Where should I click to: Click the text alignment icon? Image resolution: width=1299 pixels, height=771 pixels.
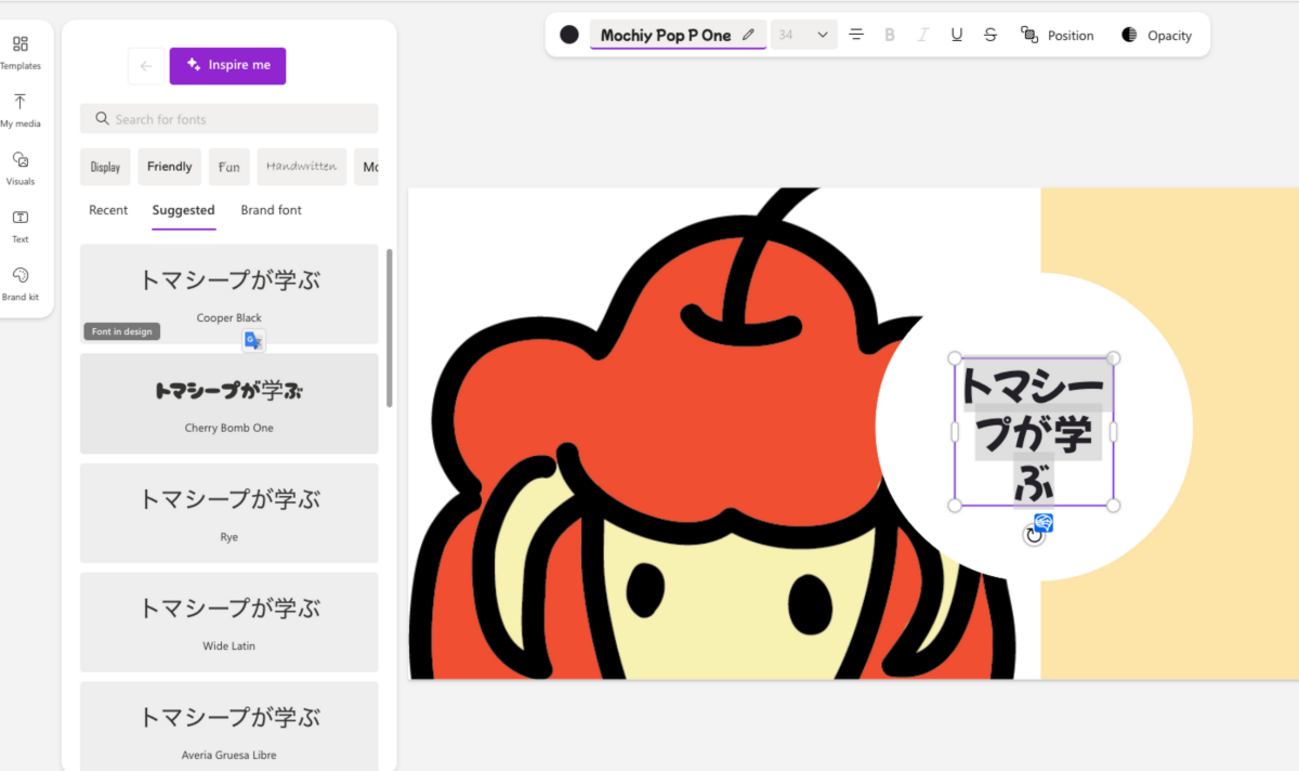point(856,35)
